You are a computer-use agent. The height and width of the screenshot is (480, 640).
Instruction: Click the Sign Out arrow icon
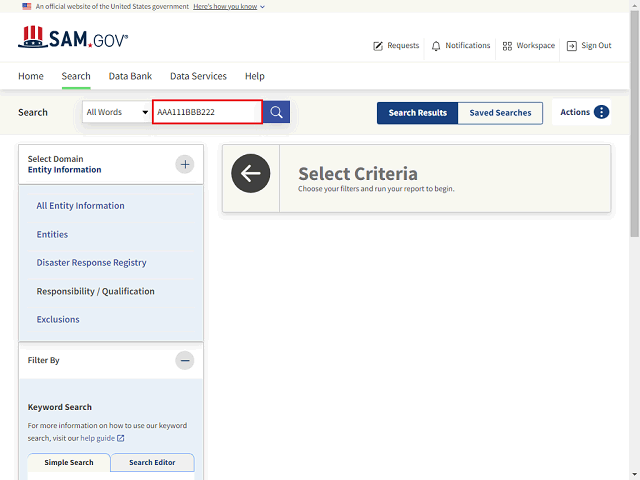572,46
